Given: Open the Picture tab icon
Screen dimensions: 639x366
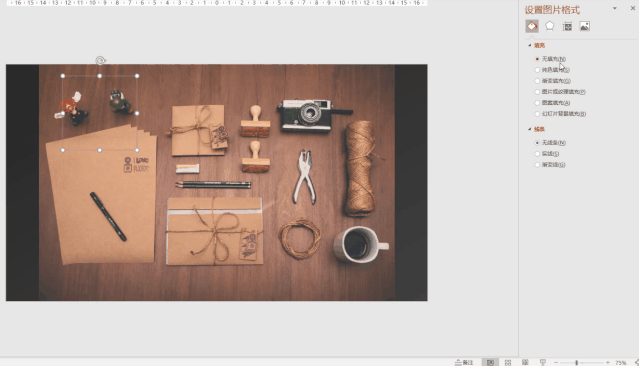Looking at the screenshot, I should click(585, 26).
